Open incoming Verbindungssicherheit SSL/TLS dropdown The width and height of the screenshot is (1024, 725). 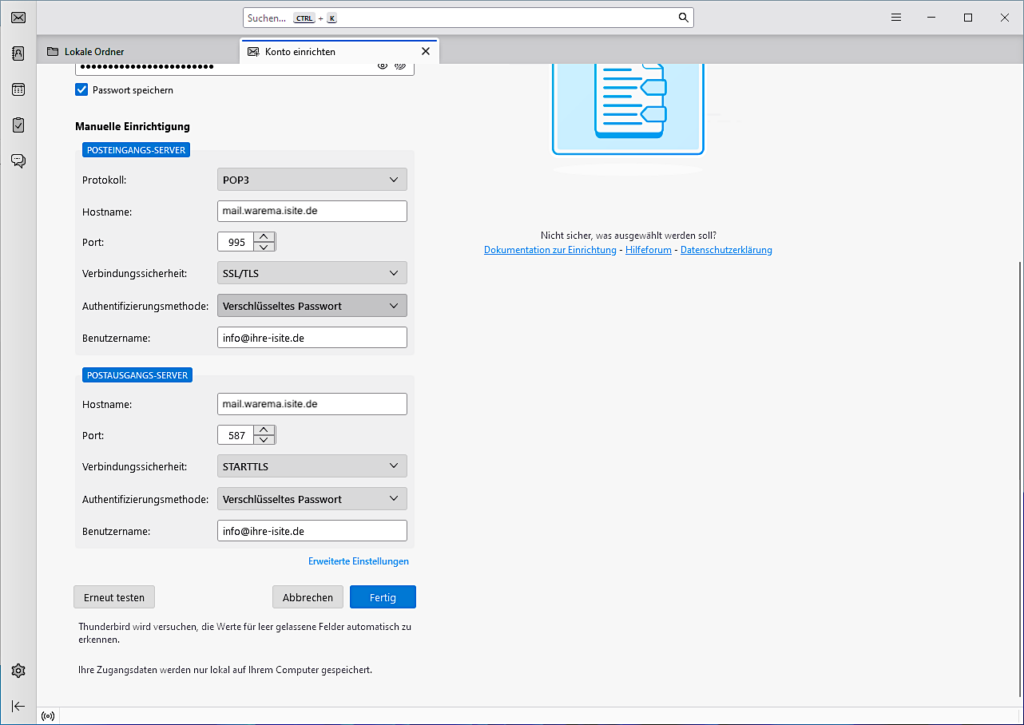point(312,273)
